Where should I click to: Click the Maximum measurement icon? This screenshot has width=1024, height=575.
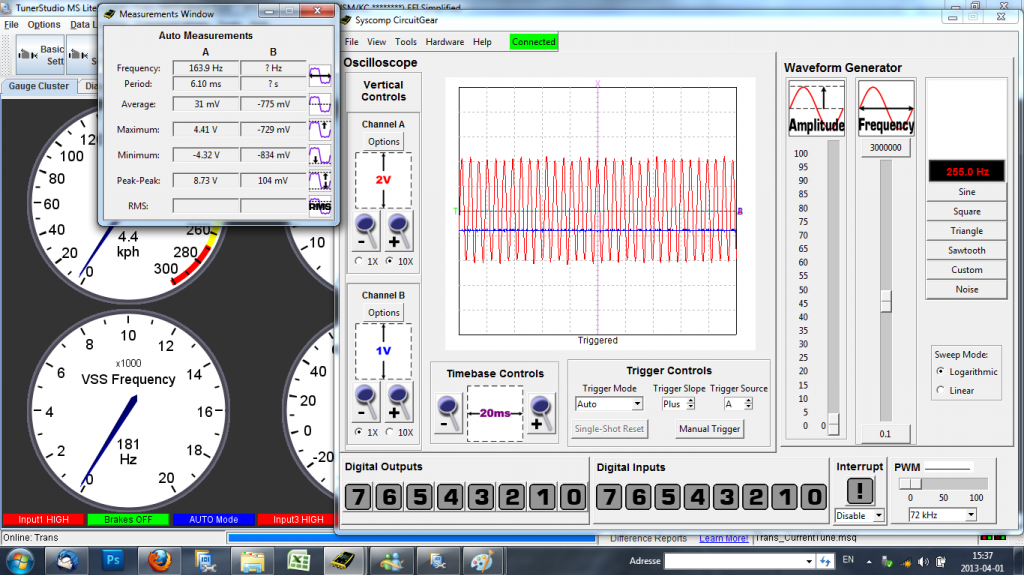pos(320,129)
